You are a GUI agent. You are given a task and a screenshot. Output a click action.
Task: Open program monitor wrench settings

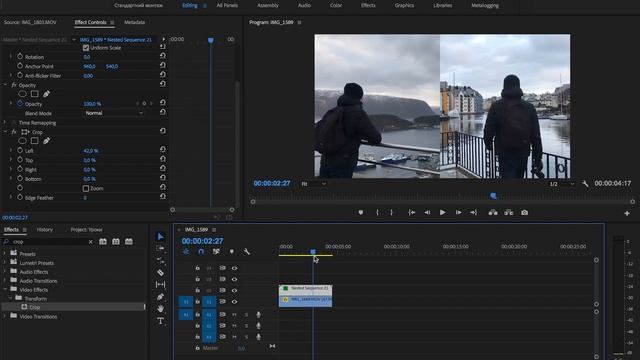pyautogui.click(x=585, y=184)
